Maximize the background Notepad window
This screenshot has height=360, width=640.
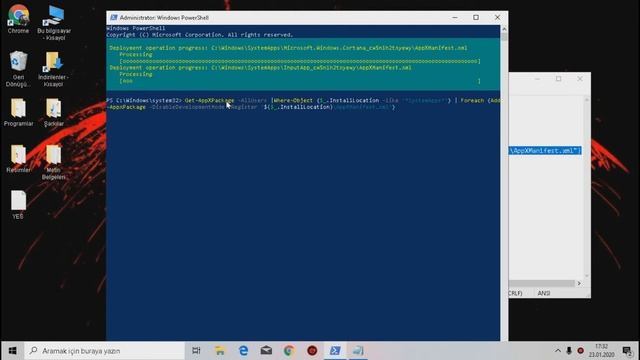(x=558, y=79)
